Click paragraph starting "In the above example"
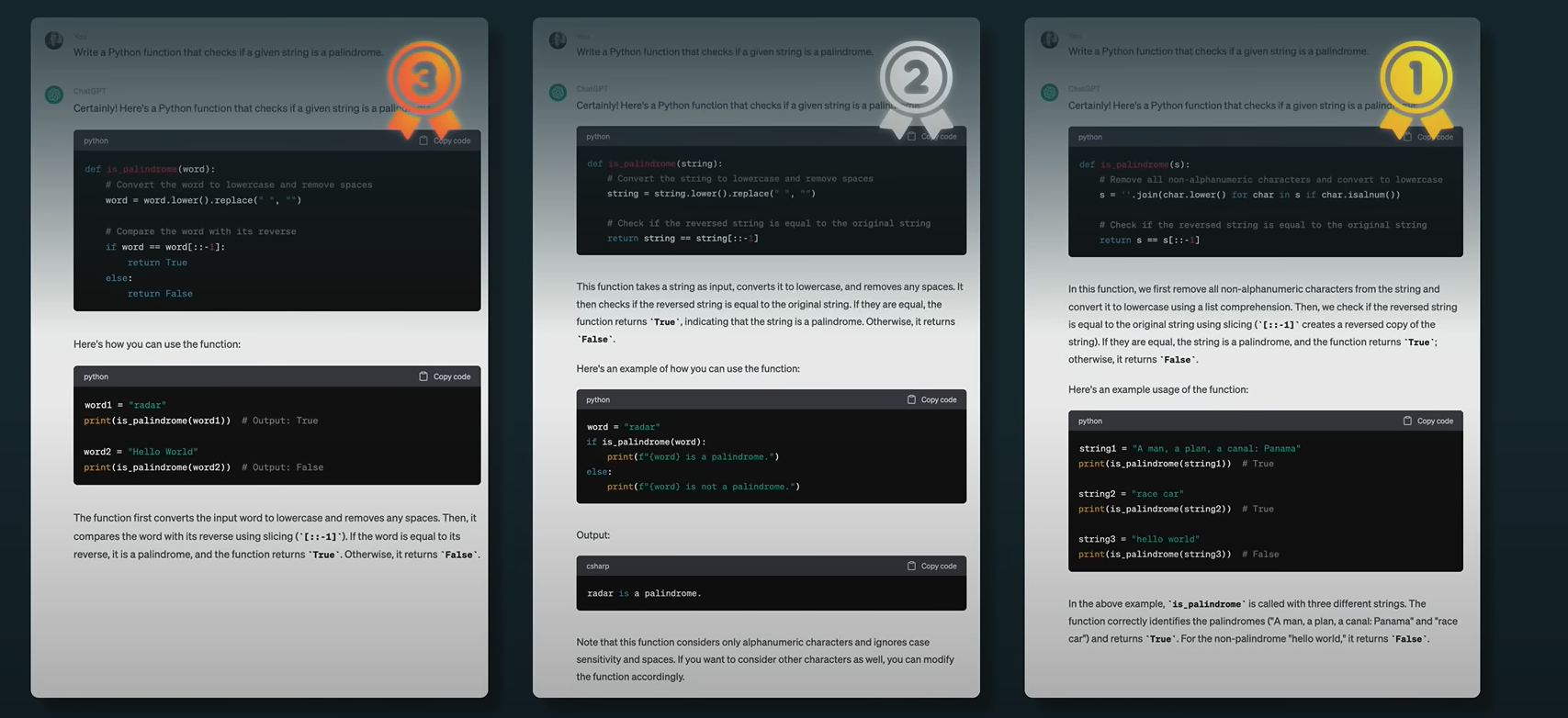 pyautogui.click(x=1263, y=622)
